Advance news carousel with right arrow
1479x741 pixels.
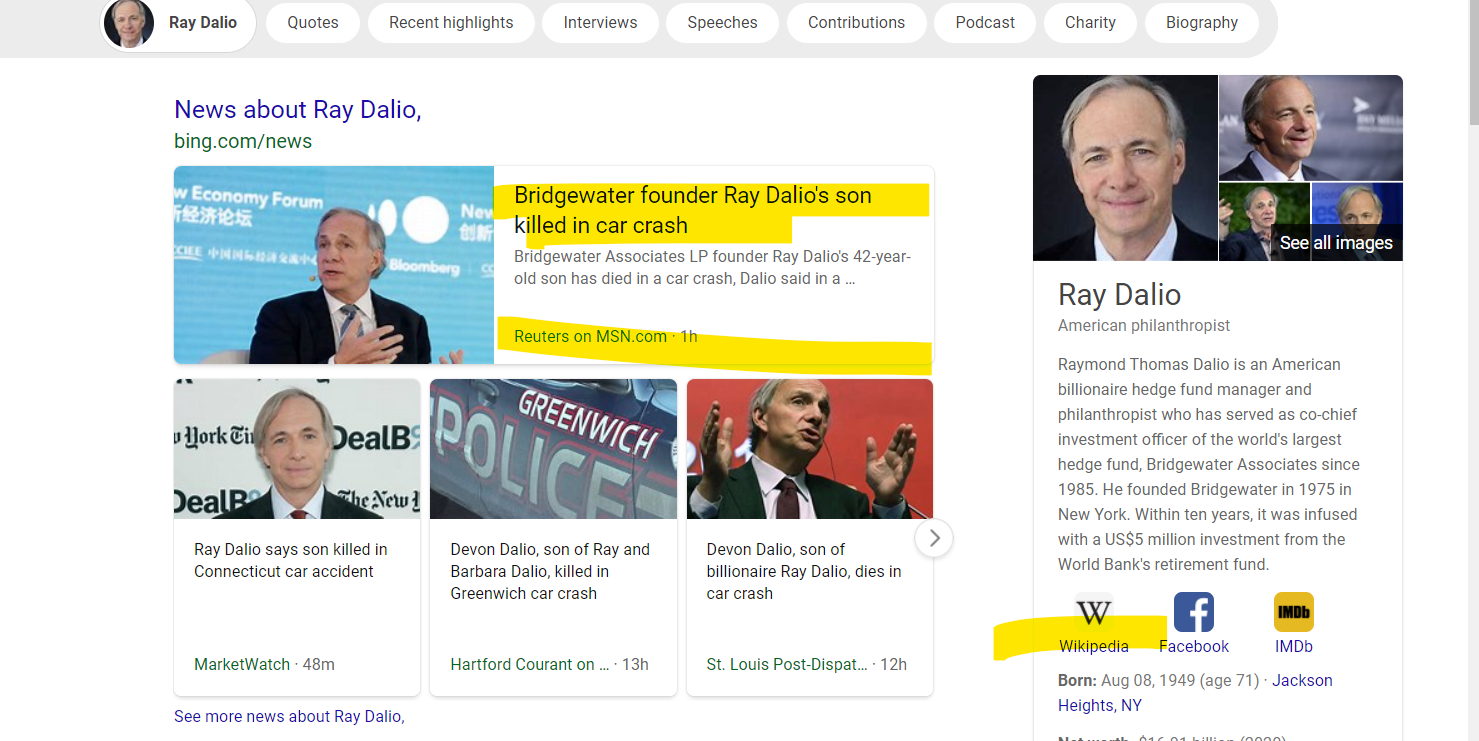[x=934, y=538]
